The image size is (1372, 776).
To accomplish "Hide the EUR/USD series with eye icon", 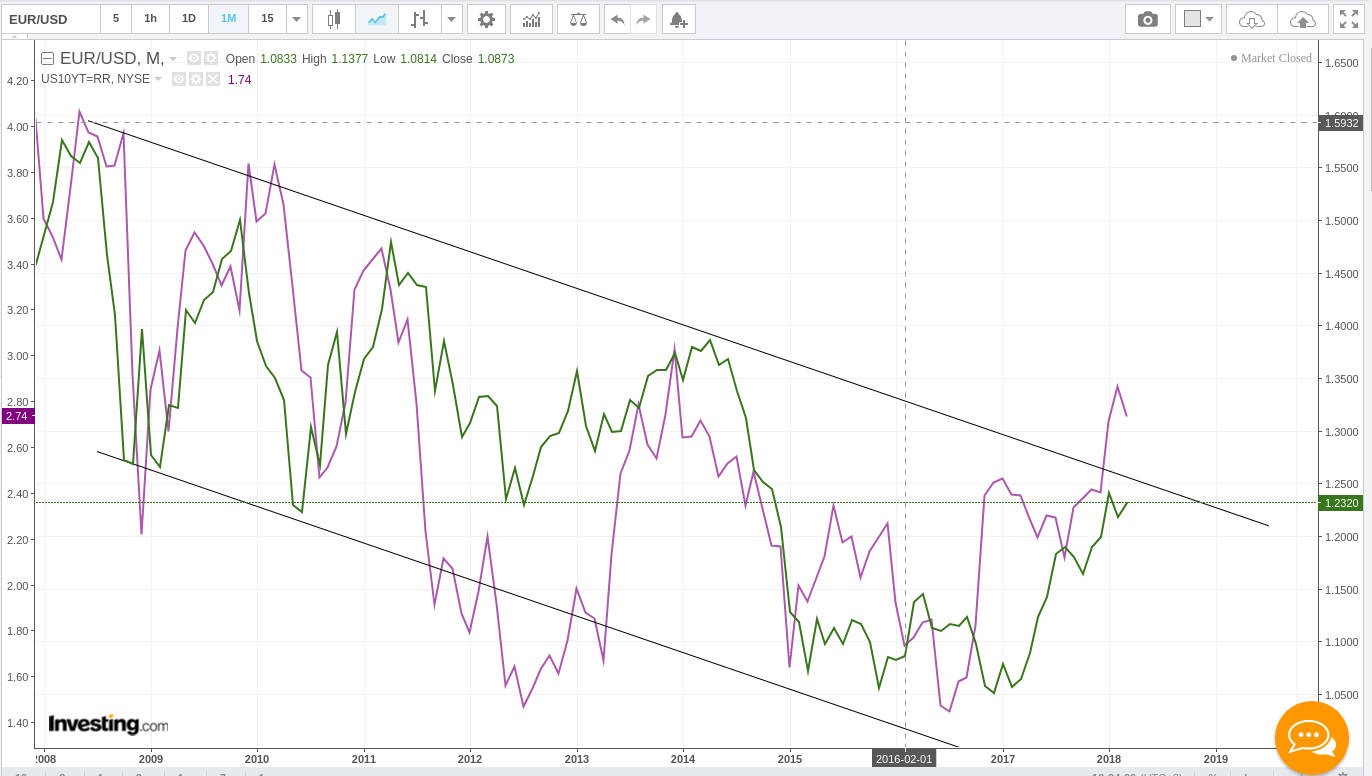I will coord(195,59).
